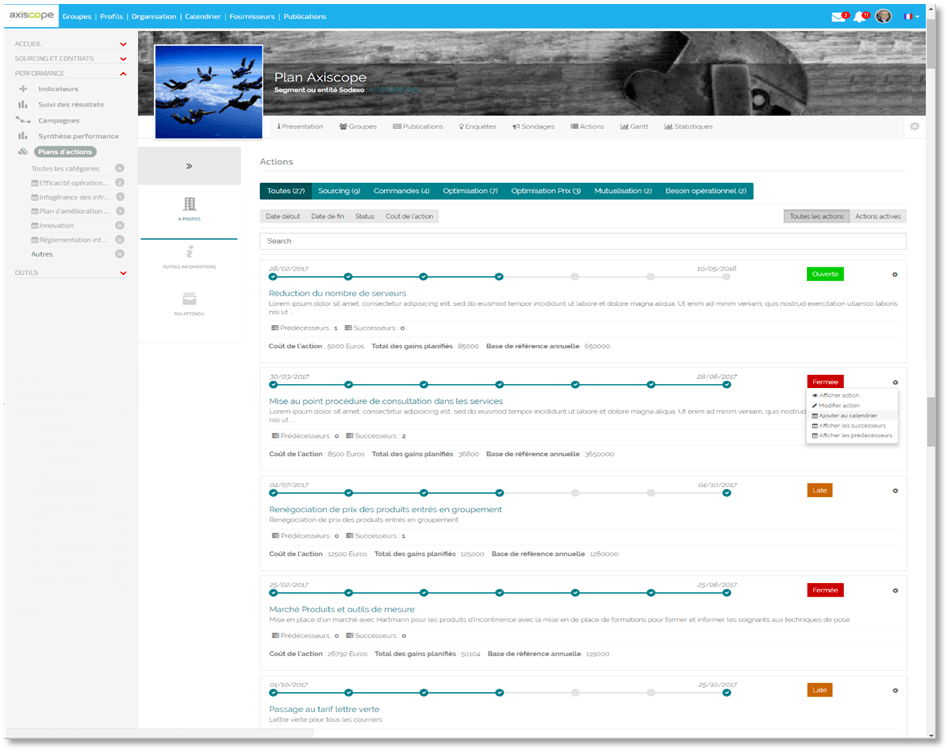Screen dimensions: 949x752
Task: Close options gear of Mise au point procédure
Action: [x=895, y=382]
